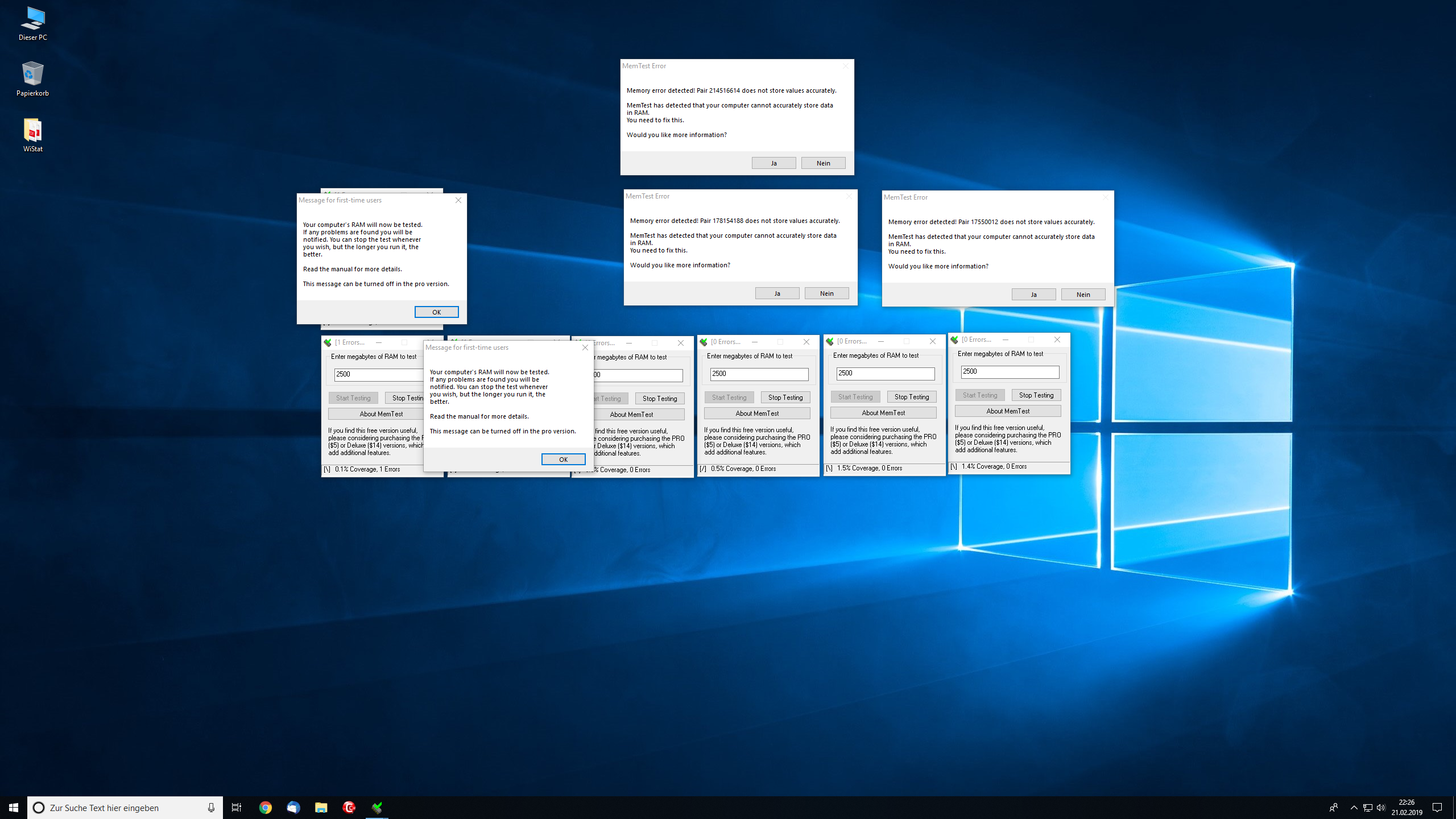1456x819 pixels.
Task: Click the taskbar clock showing 22:26
Action: (x=1407, y=808)
